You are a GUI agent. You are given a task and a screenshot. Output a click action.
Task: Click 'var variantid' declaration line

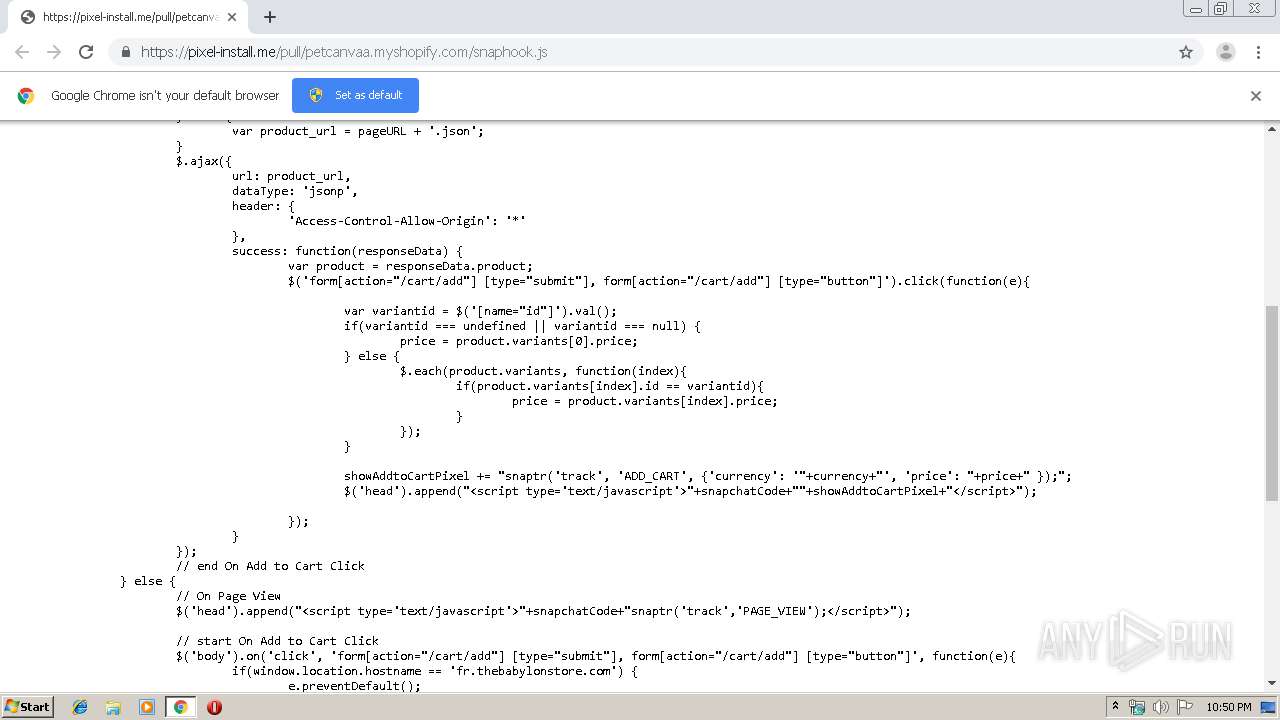point(480,311)
